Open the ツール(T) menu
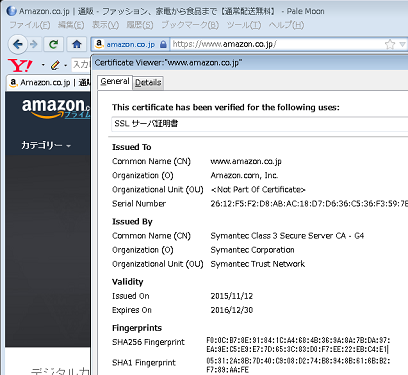This screenshot has width=408, height=375. (244, 25)
